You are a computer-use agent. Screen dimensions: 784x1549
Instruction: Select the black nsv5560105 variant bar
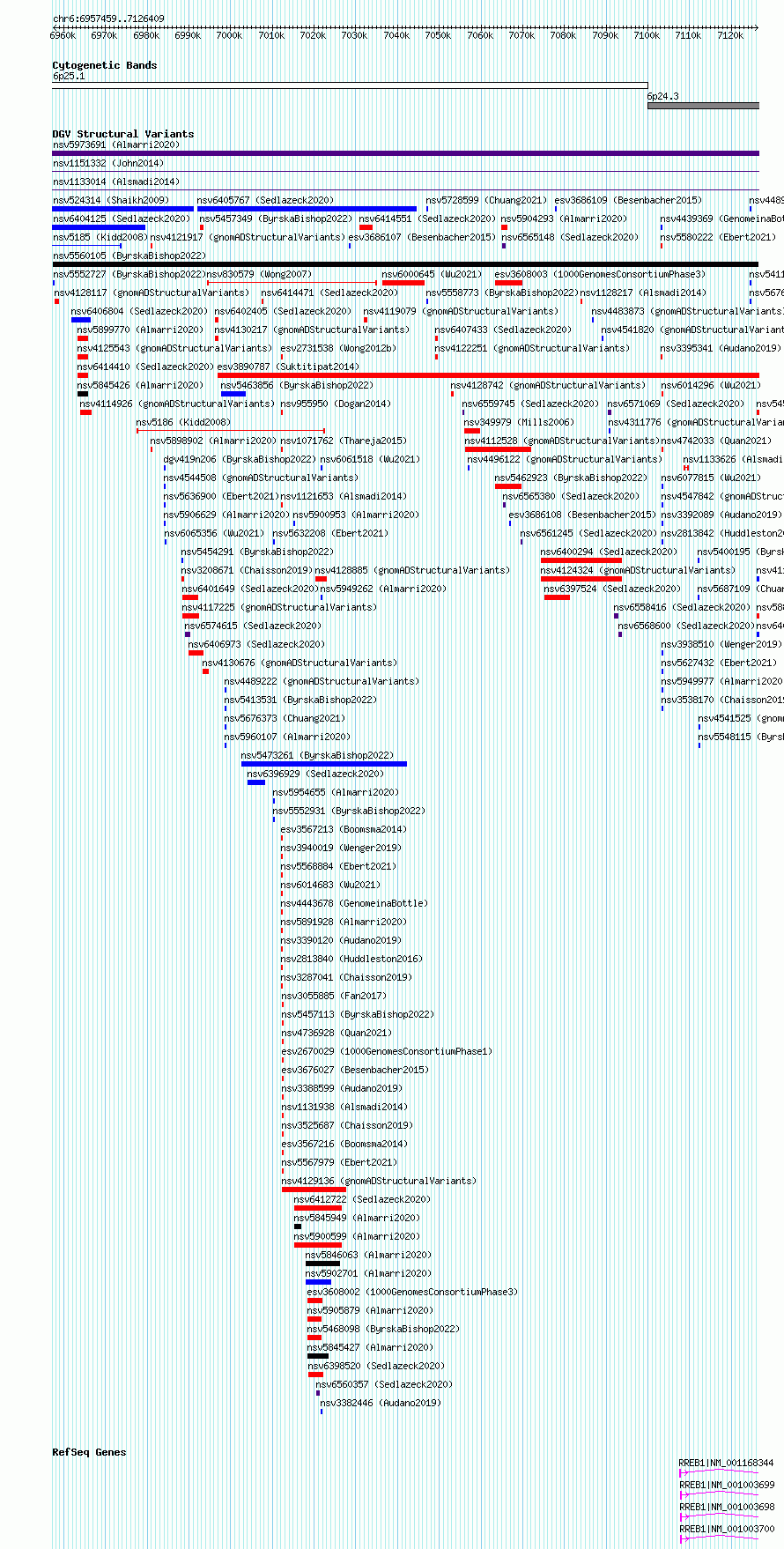405,264
